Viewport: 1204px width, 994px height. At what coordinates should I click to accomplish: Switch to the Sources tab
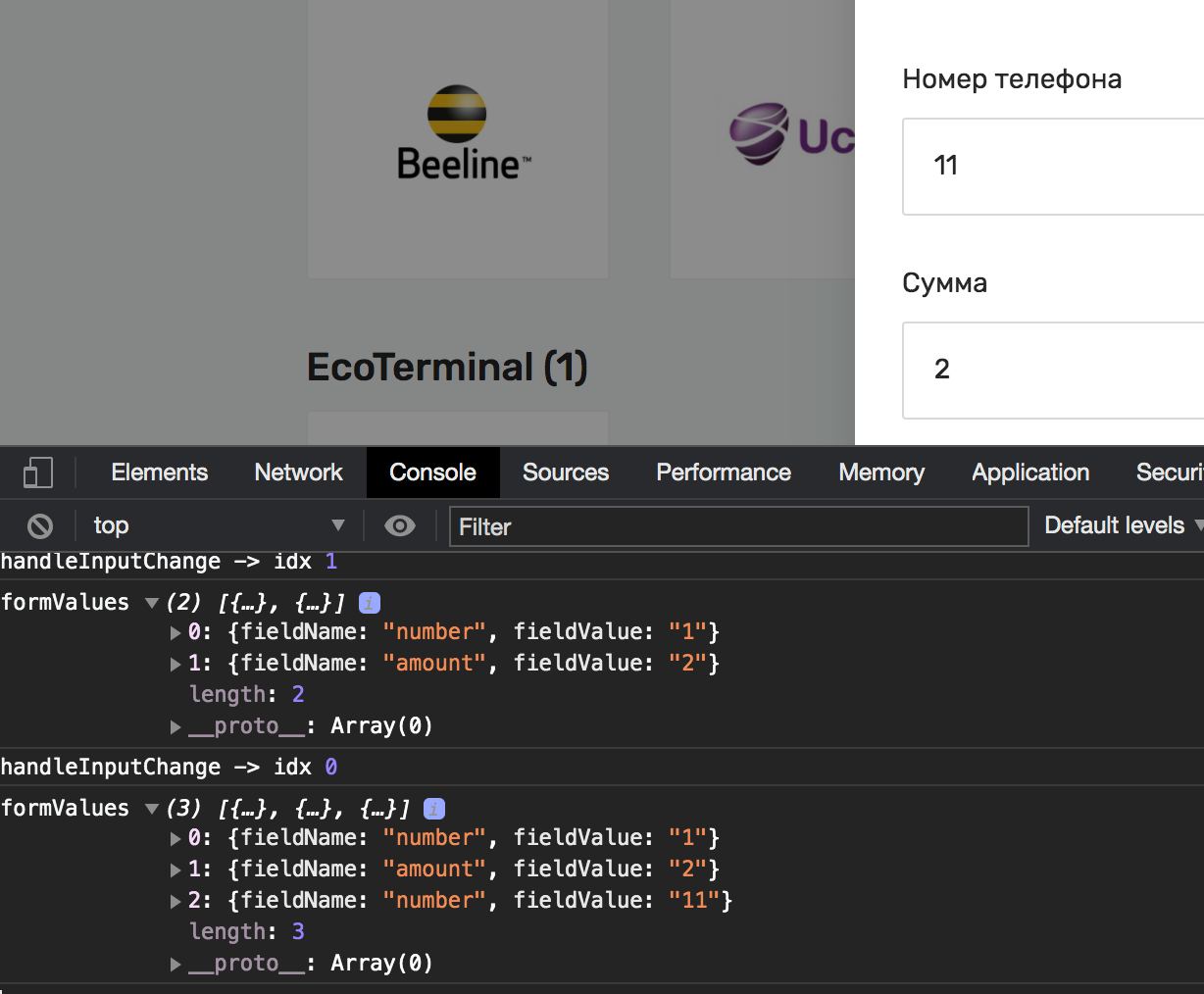click(x=566, y=472)
